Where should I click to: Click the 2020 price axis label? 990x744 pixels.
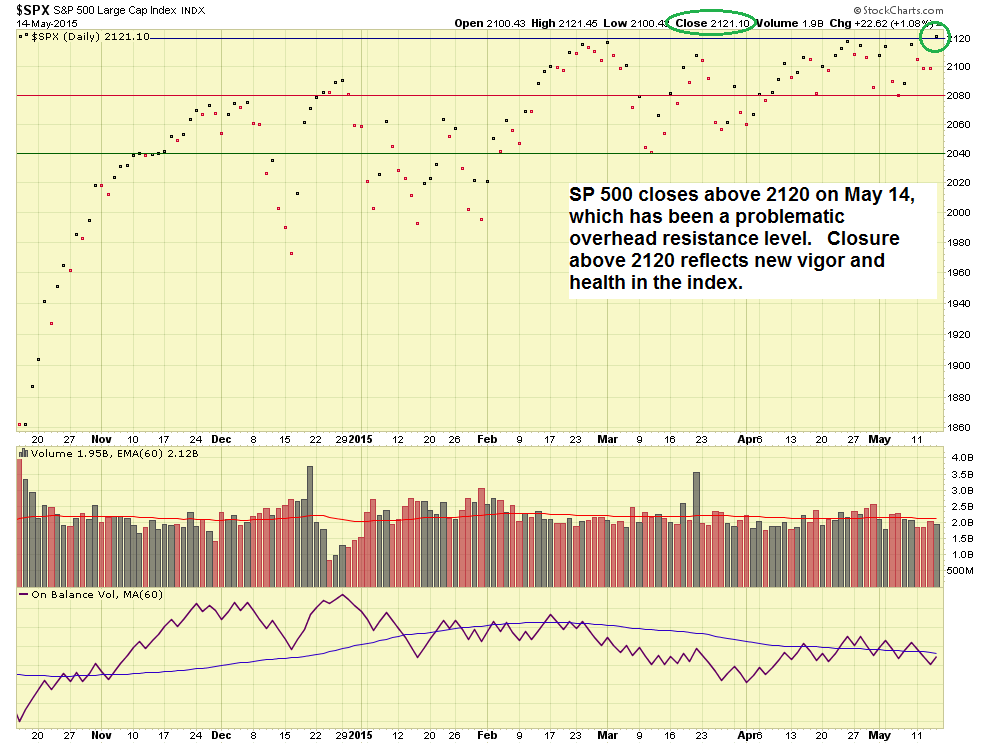958,183
